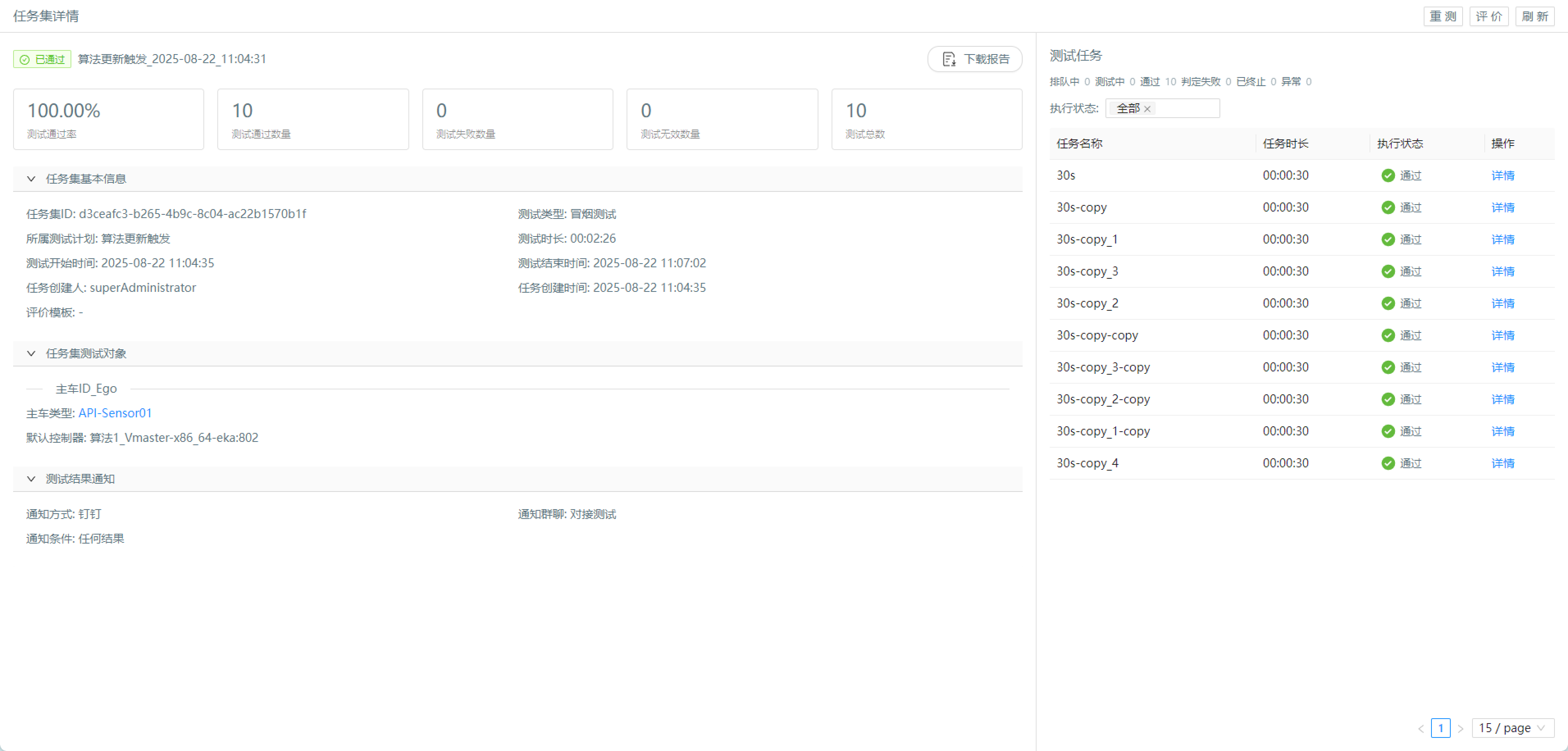Click the pass status icon for 30s-copy_1-copy
Viewport: 1568px width, 751px height.
[x=1388, y=432]
